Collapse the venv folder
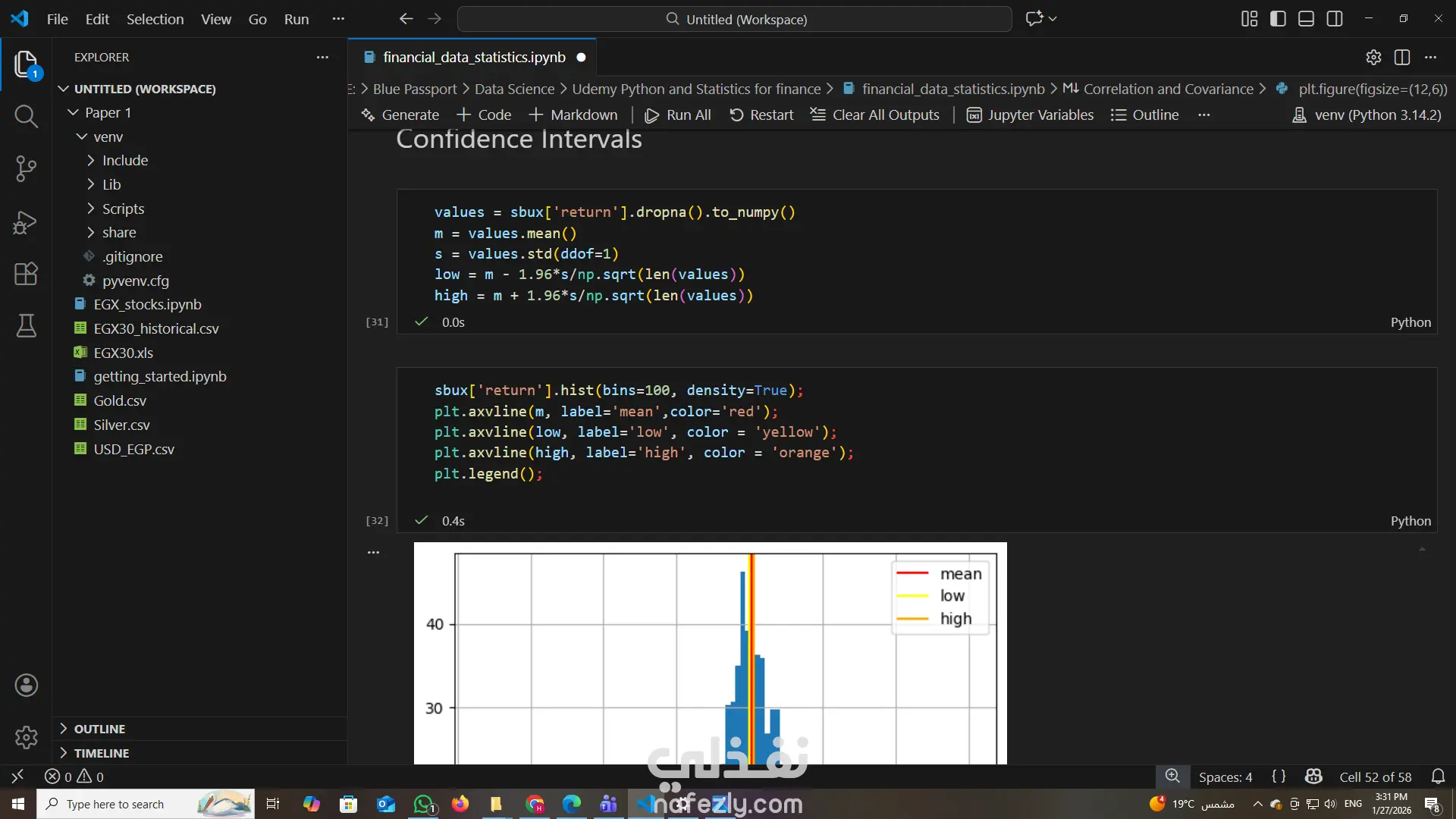 (x=108, y=136)
